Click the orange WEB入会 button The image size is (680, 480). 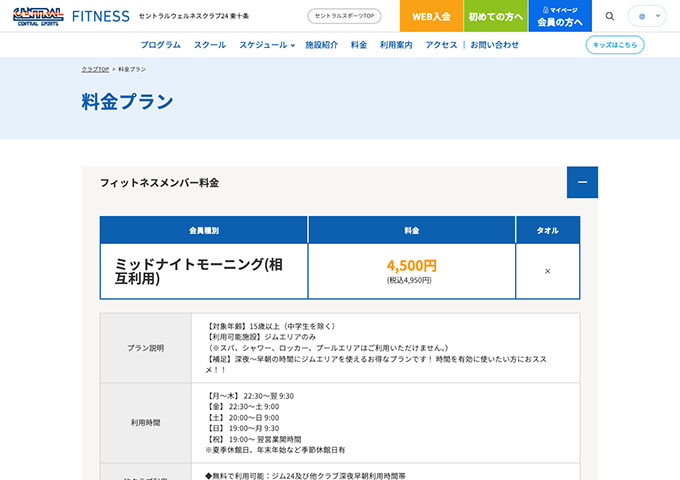pos(431,16)
